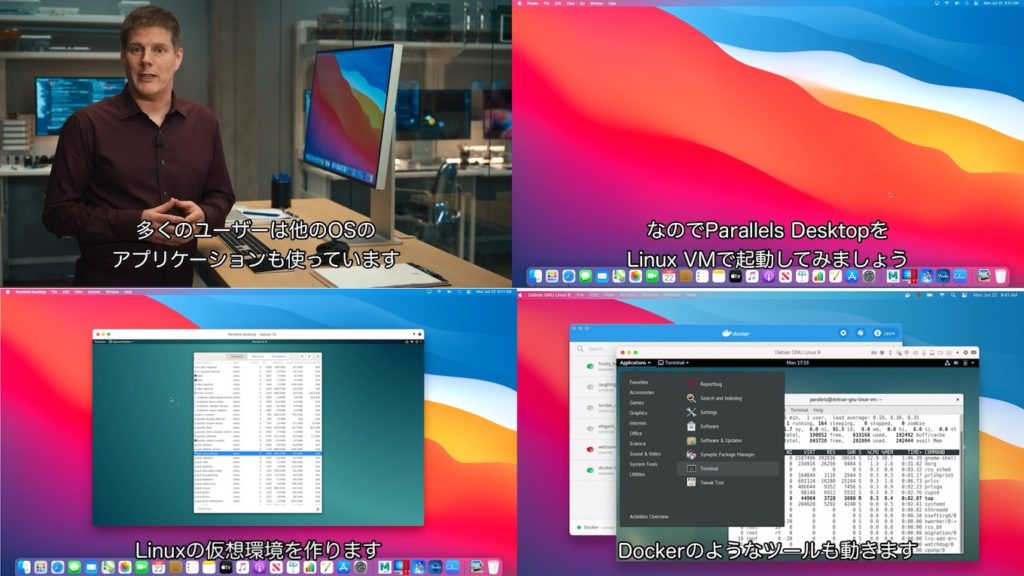This screenshot has width=1024, height=576.
Task: Click the Docker running status at window bottom
Action: (x=596, y=527)
